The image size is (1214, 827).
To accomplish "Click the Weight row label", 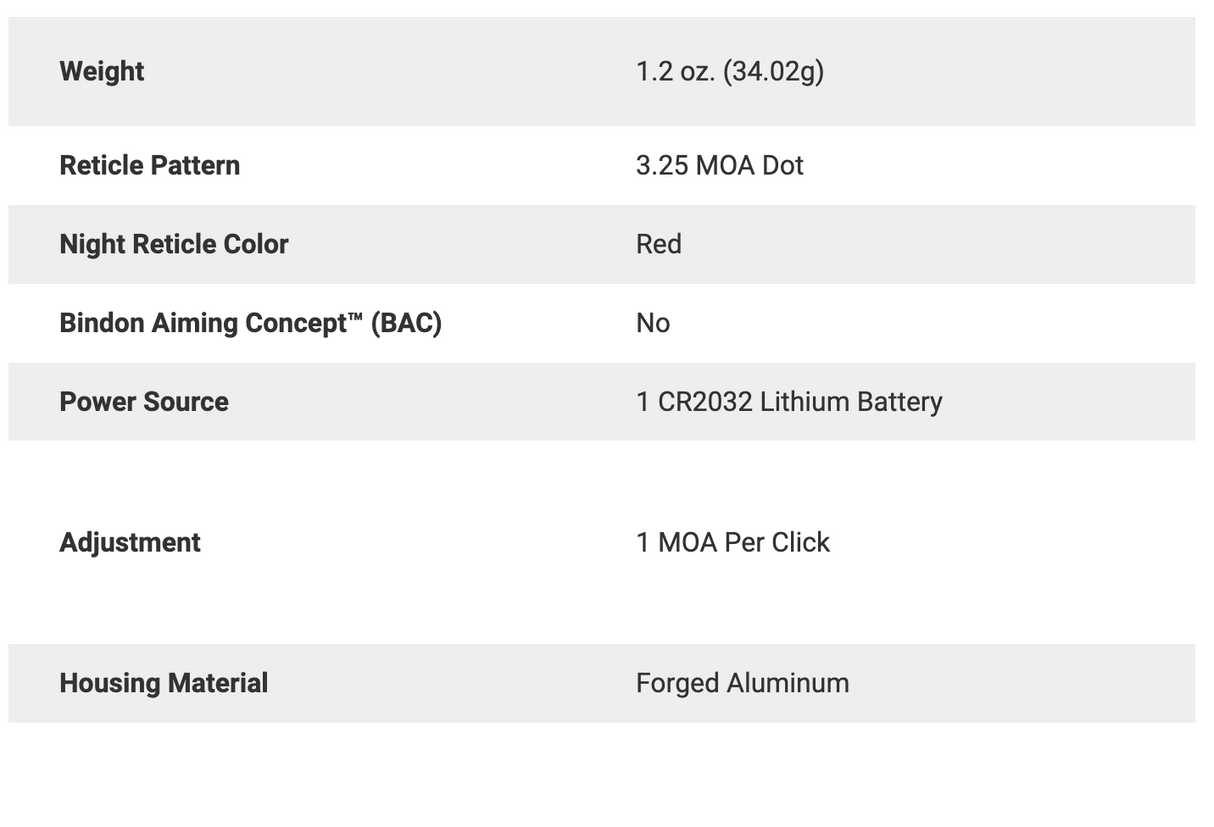I will pos(101,72).
